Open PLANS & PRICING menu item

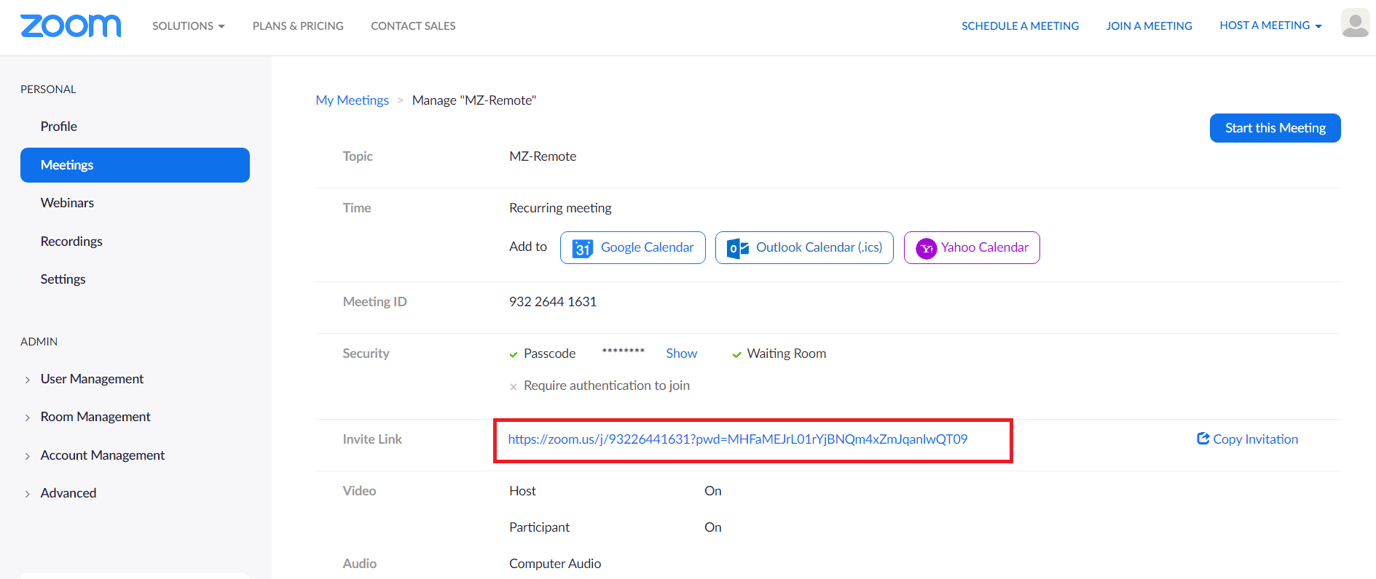click(297, 25)
